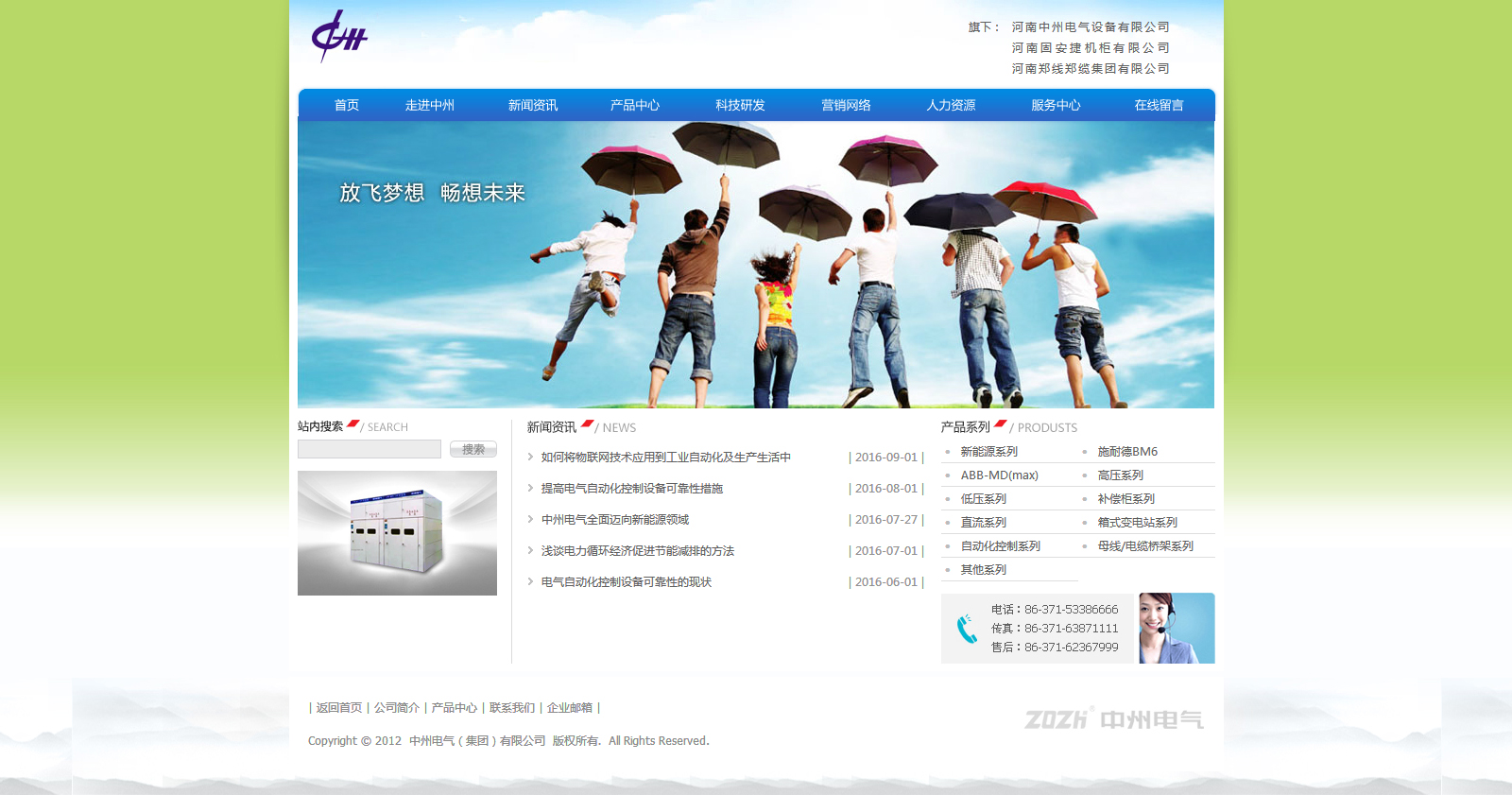Click the 放飞梦想 banner image
This screenshot has height=795, width=1512.
pyautogui.click(x=756, y=265)
